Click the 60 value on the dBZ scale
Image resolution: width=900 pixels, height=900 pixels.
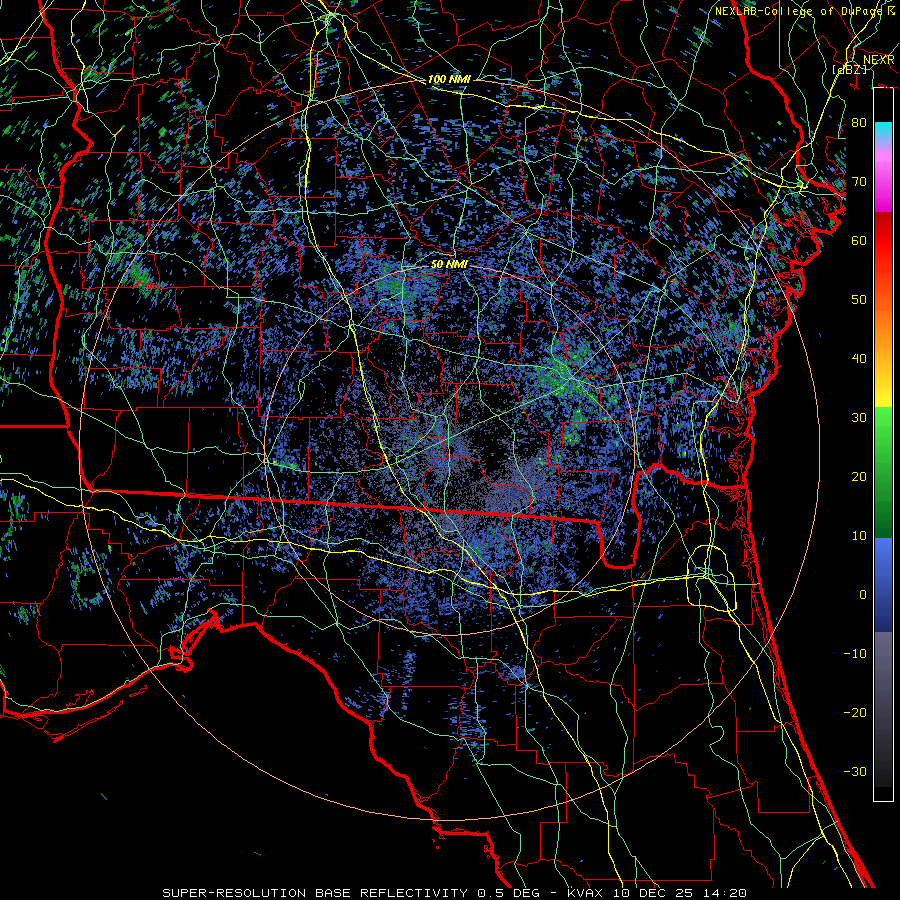coord(859,240)
